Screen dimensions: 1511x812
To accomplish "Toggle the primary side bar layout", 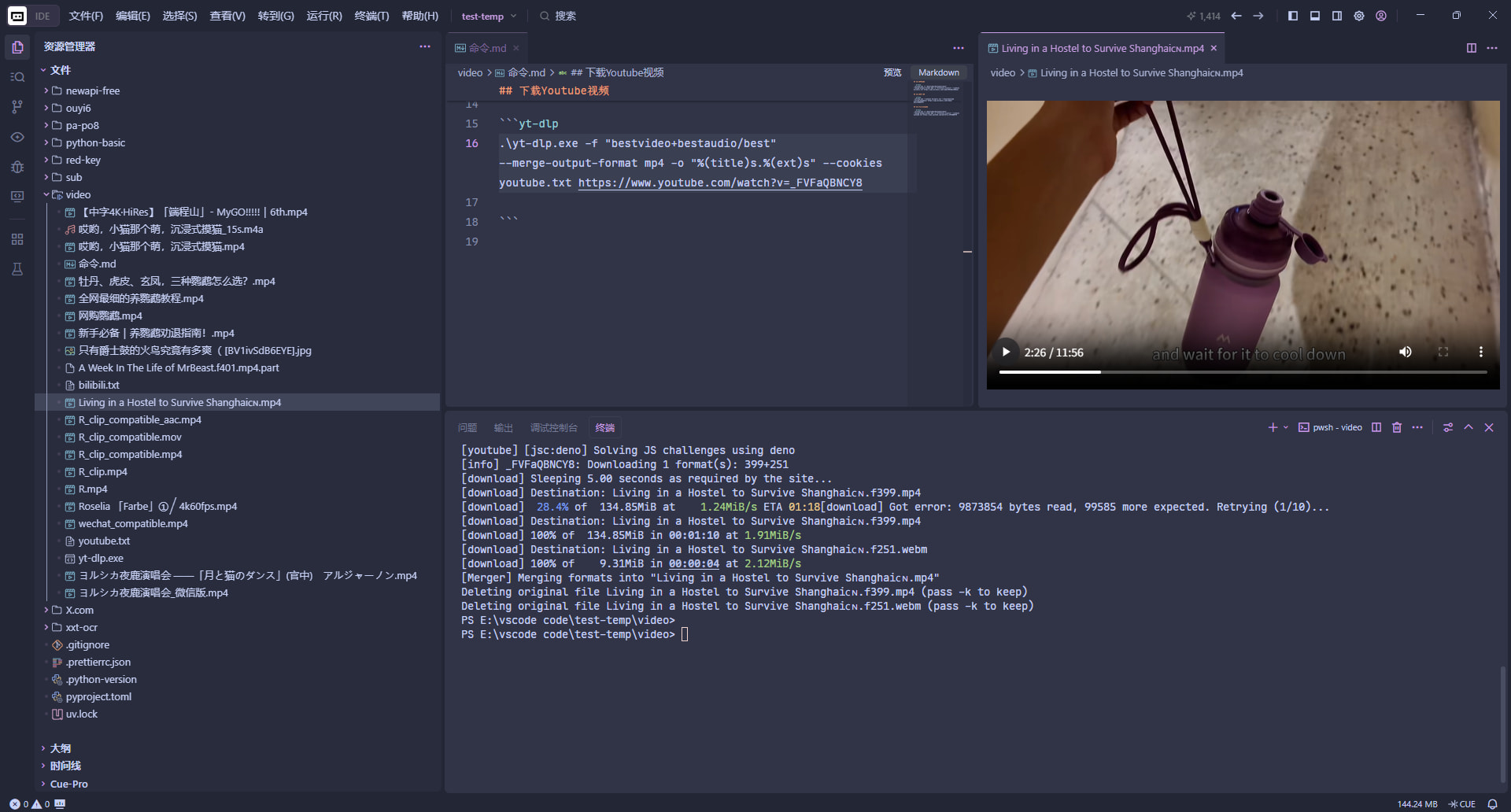I will pos(1293,16).
